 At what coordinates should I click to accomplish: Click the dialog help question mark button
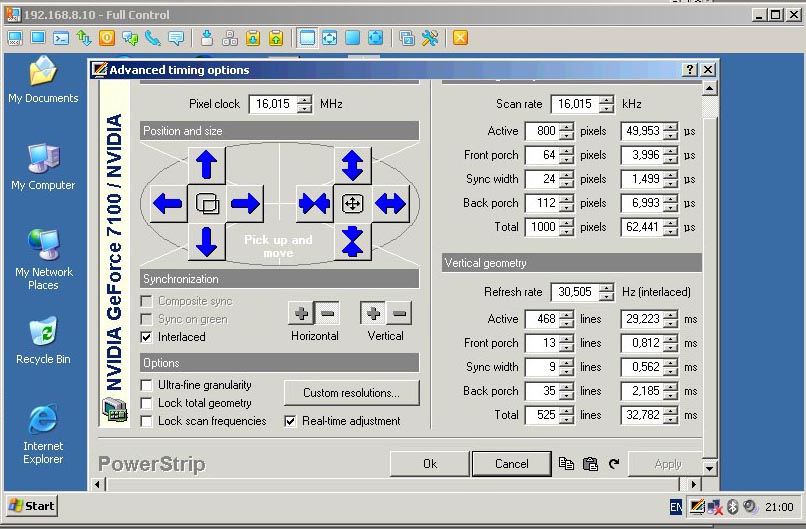[690, 69]
